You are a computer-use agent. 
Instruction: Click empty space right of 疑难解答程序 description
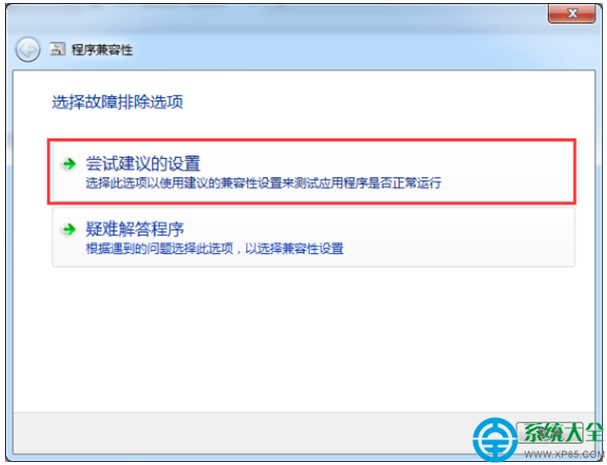pyautogui.click(x=457, y=248)
